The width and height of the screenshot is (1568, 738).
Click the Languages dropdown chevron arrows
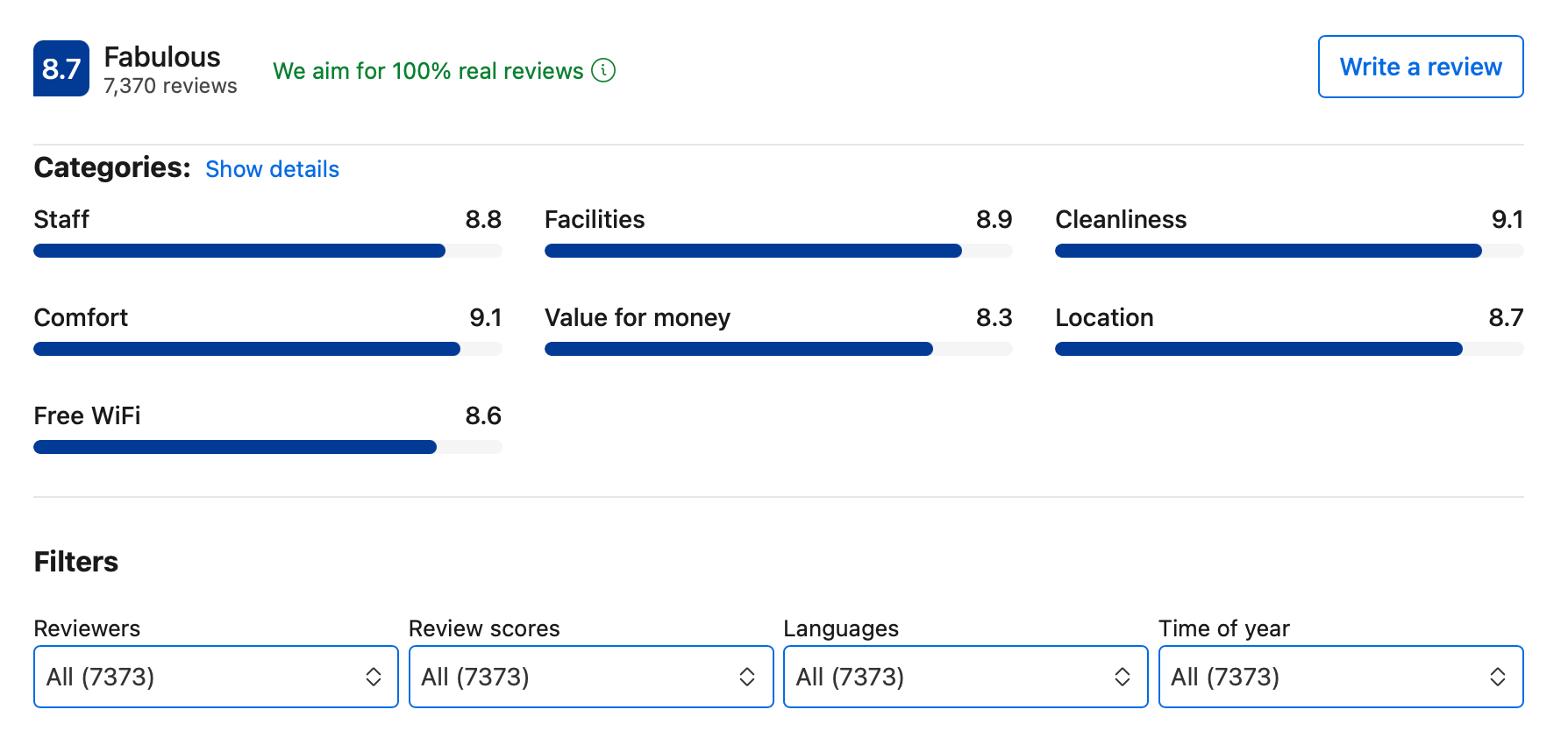pos(1123,677)
